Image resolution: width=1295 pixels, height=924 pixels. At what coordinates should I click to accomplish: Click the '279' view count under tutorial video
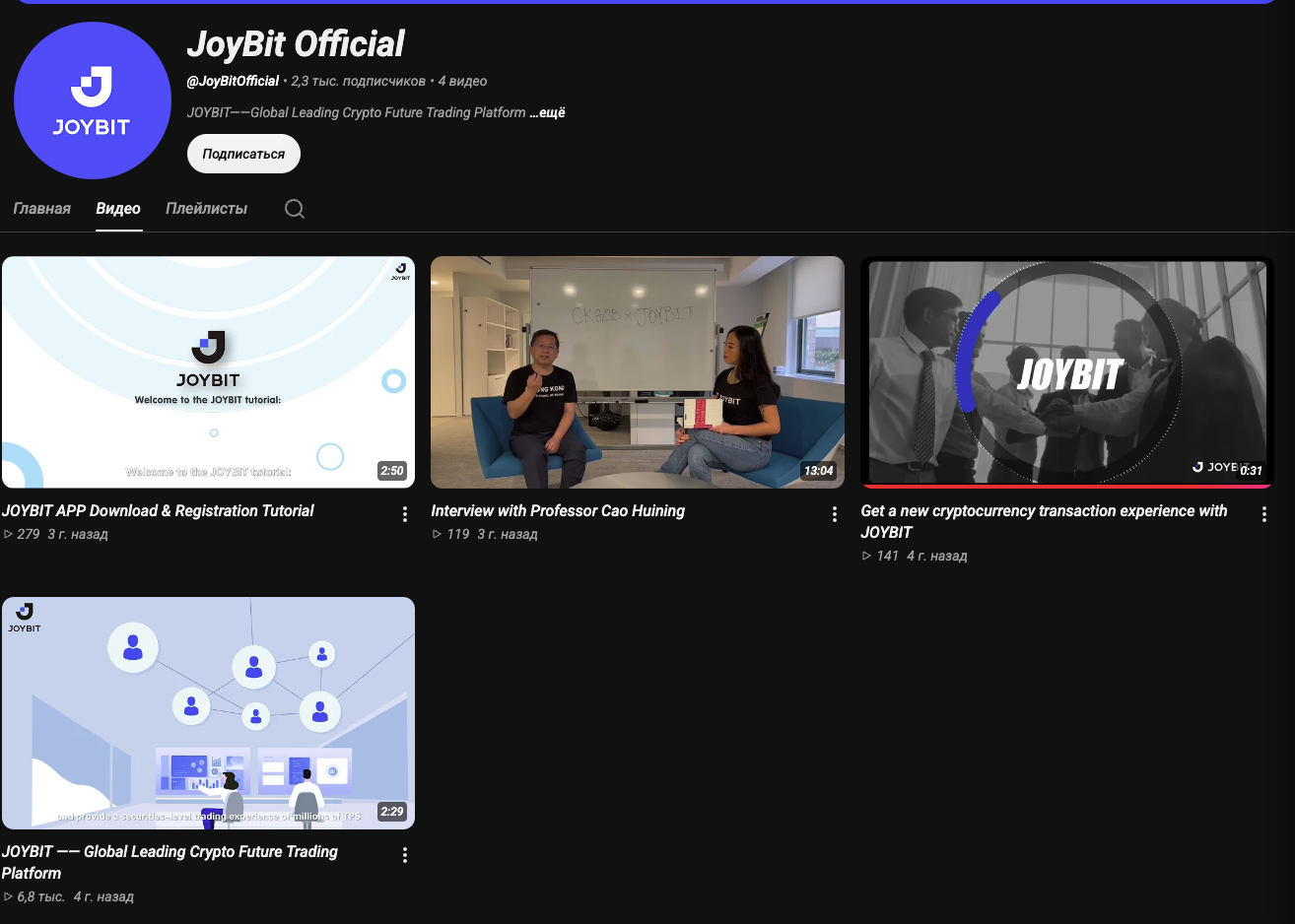[x=29, y=534]
